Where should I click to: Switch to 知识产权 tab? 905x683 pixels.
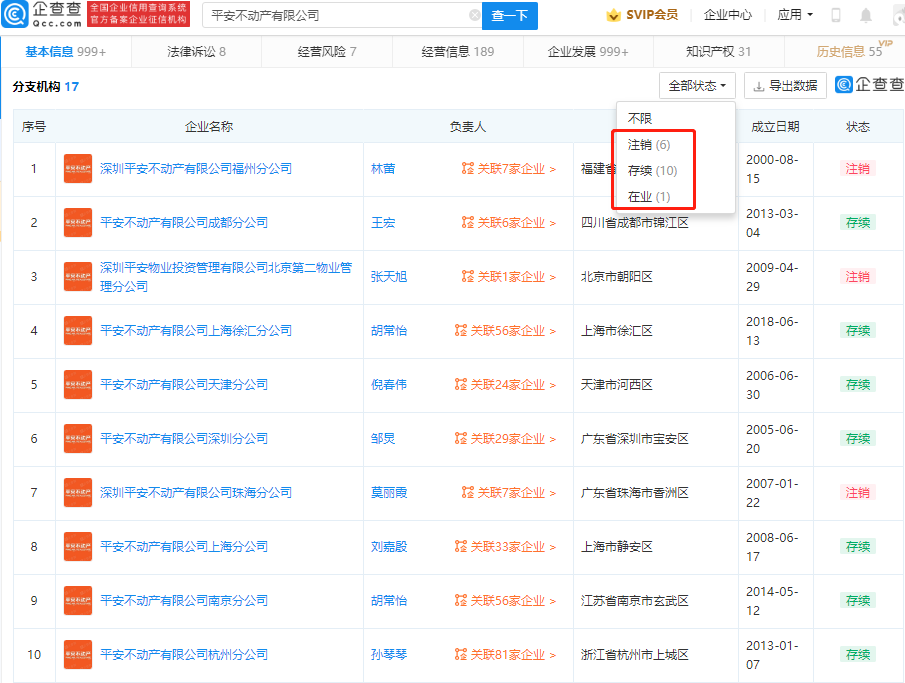[718, 52]
